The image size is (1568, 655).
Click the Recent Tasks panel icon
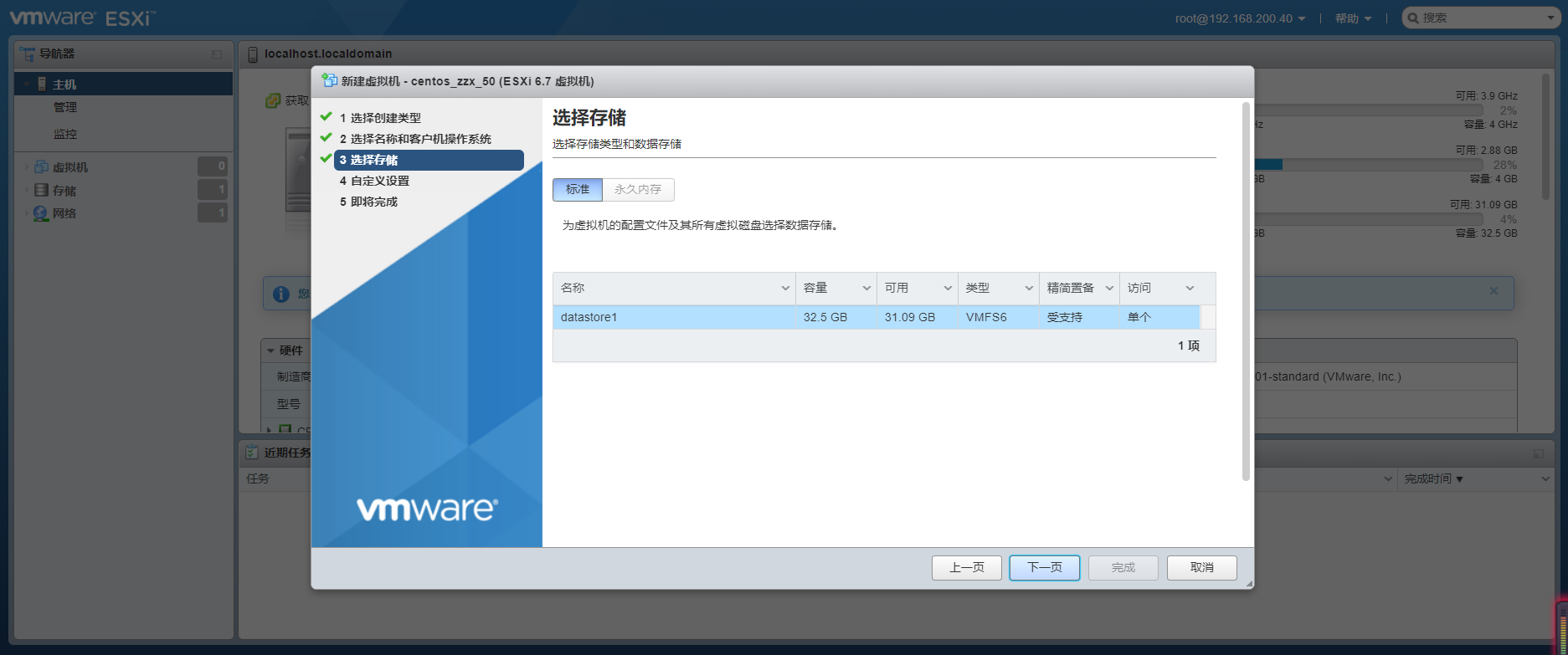pos(252,453)
